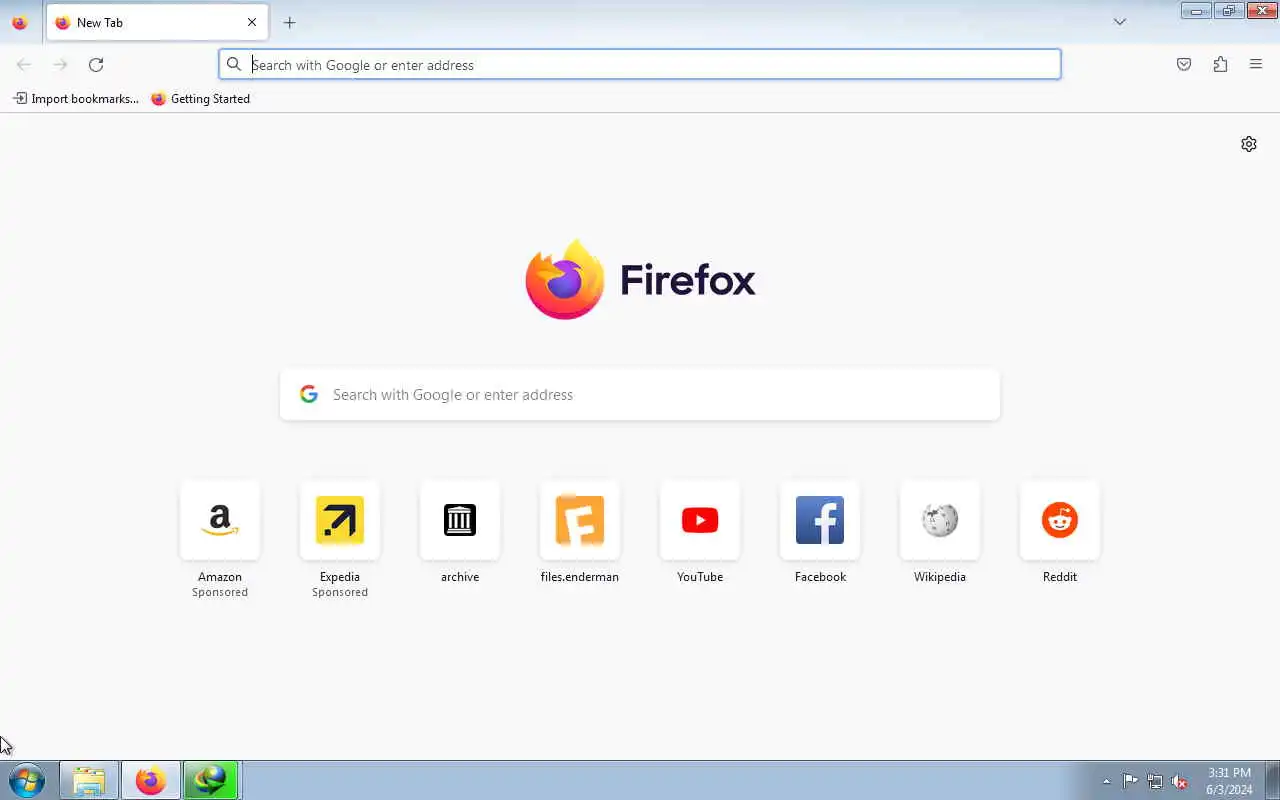Screen dimensions: 1280x800
Task: Open Getting Started bookmark
Action: click(200, 99)
